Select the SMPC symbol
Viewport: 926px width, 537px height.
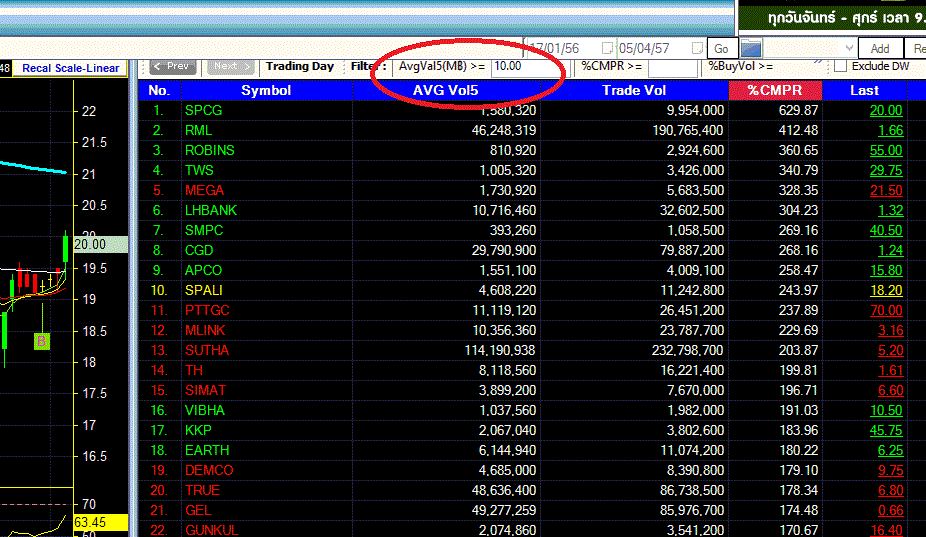pos(204,230)
